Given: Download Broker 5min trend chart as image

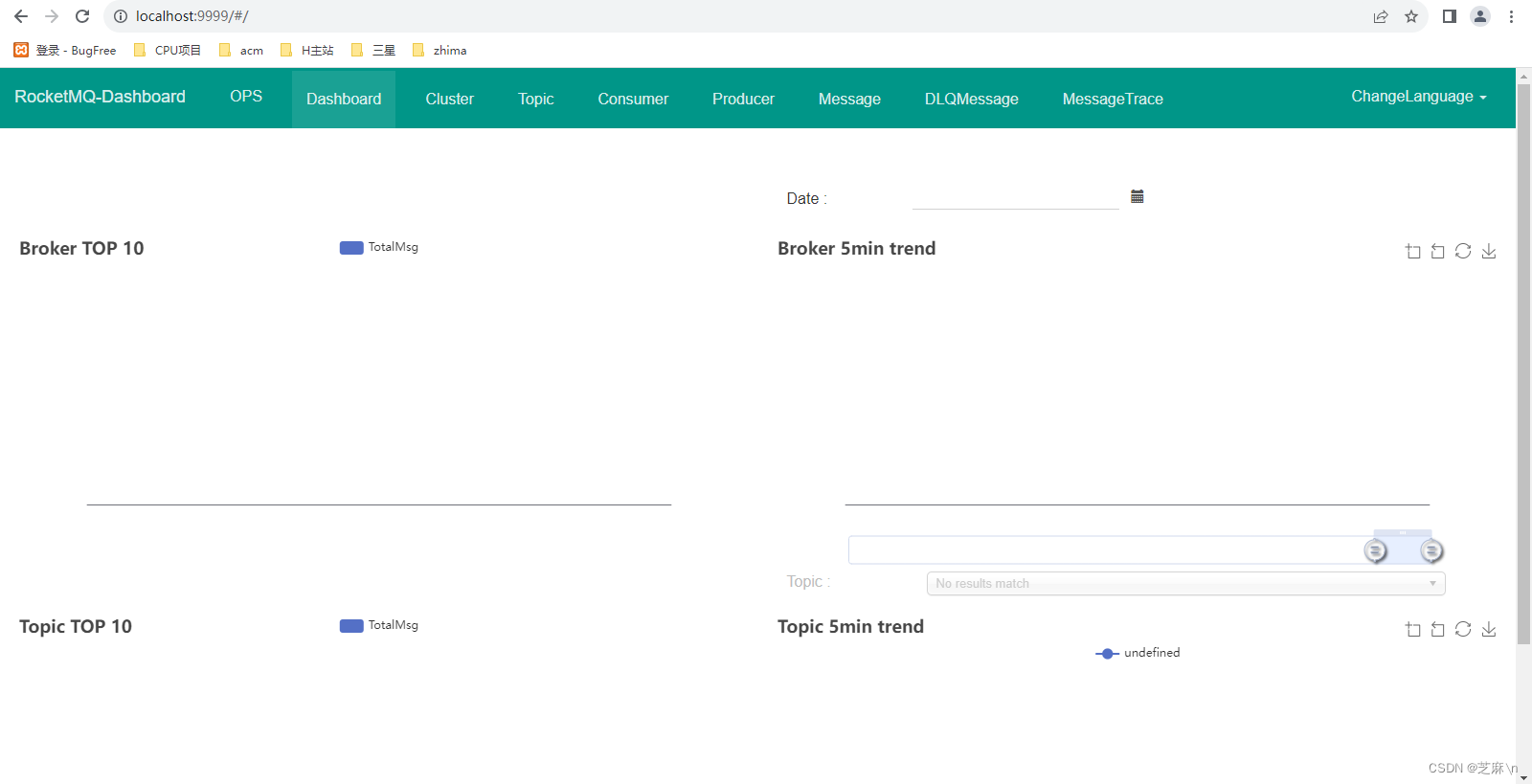Looking at the screenshot, I should coord(1489,251).
